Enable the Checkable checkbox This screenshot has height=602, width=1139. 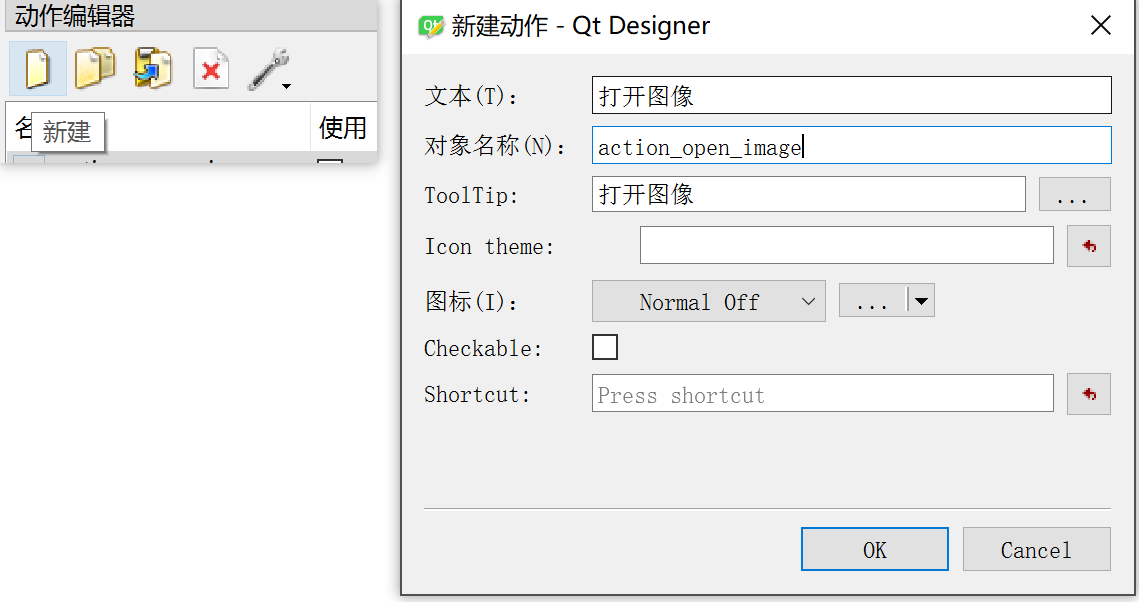click(x=605, y=347)
